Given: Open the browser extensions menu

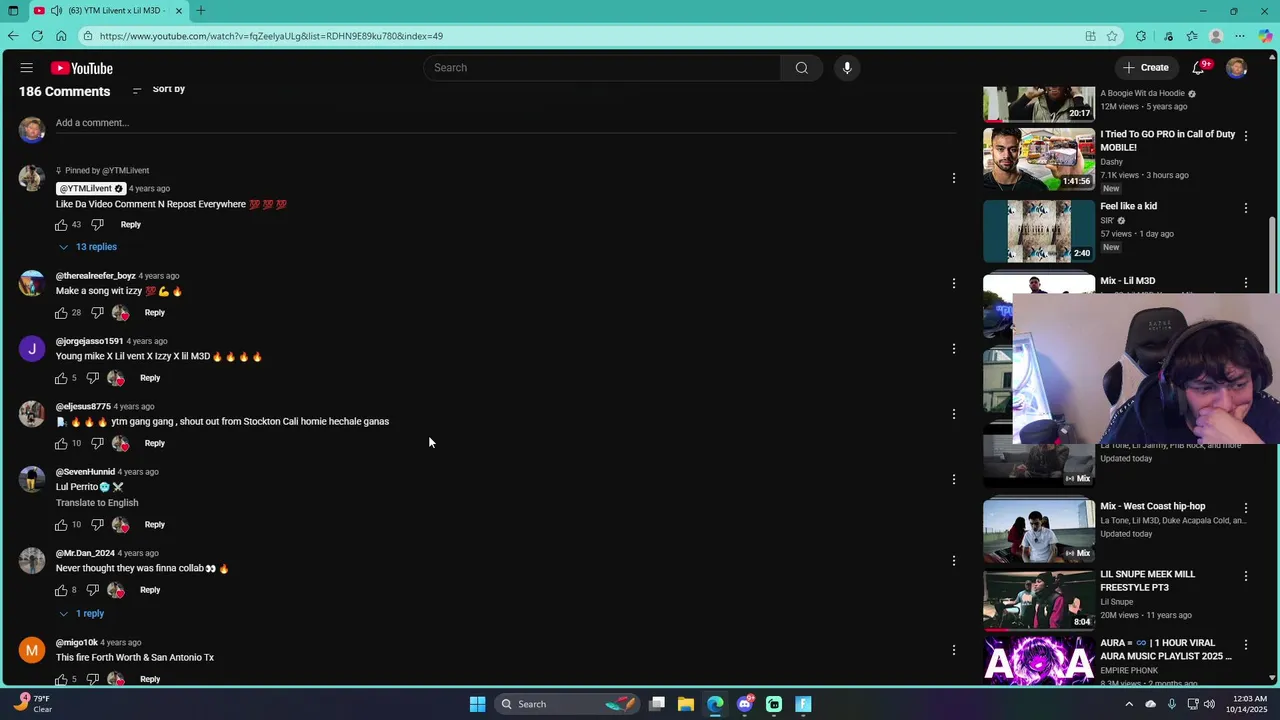Looking at the screenshot, I should 1141,36.
